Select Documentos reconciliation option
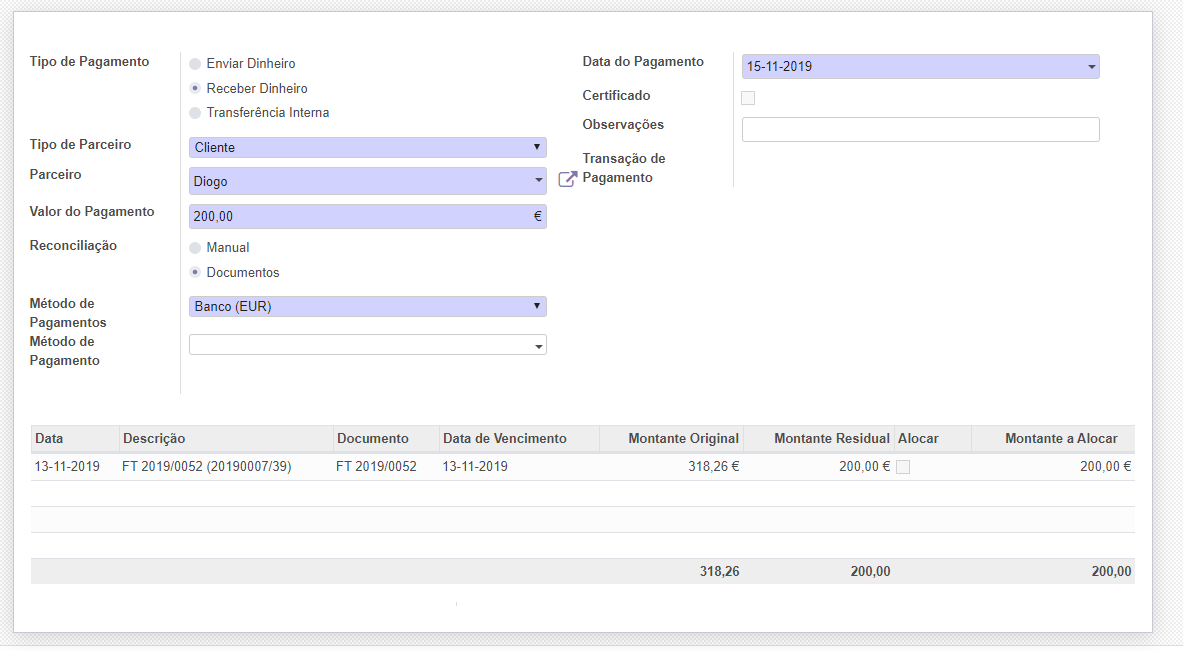Viewport: 1183px width, 651px height. coord(195,273)
